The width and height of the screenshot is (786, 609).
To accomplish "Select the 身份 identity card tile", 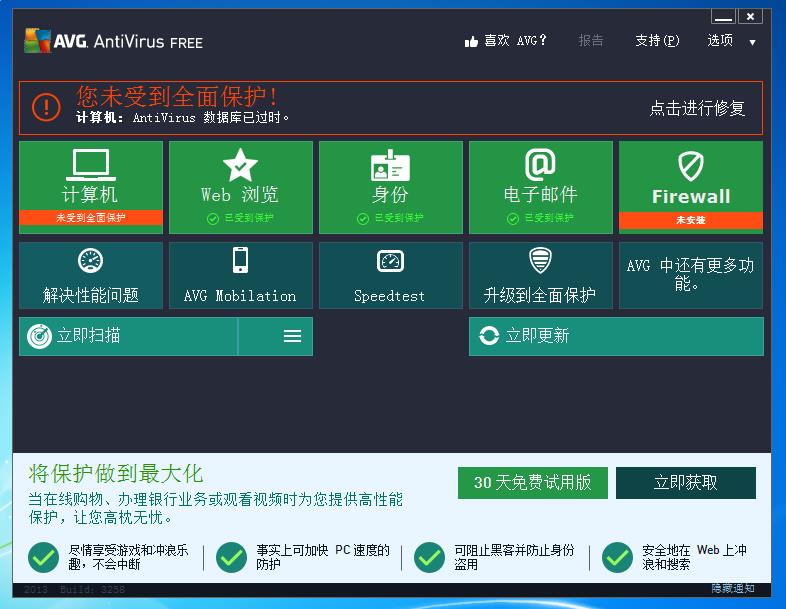I will [390, 187].
